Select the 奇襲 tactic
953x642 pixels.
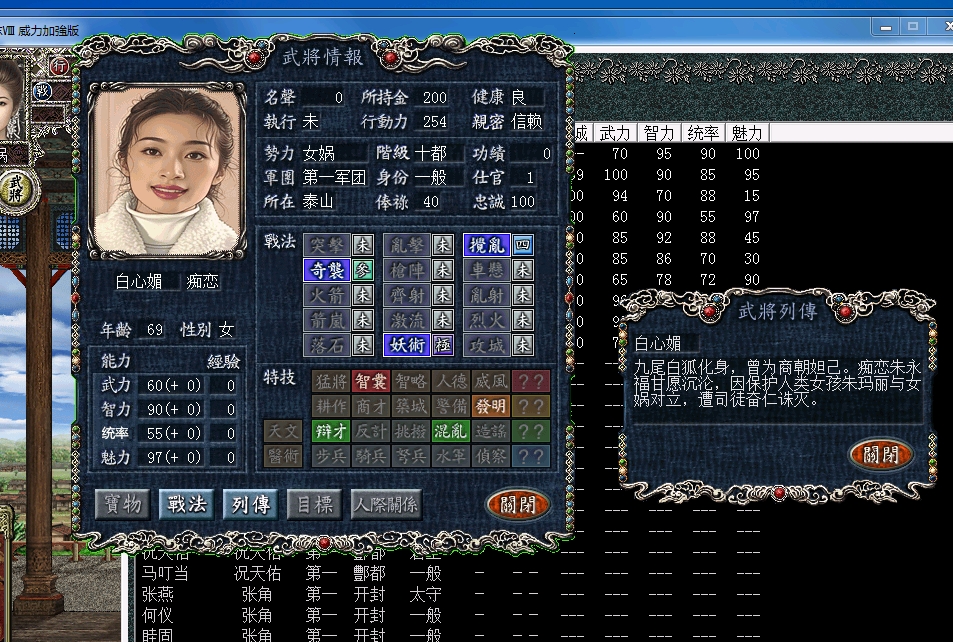[x=327, y=271]
